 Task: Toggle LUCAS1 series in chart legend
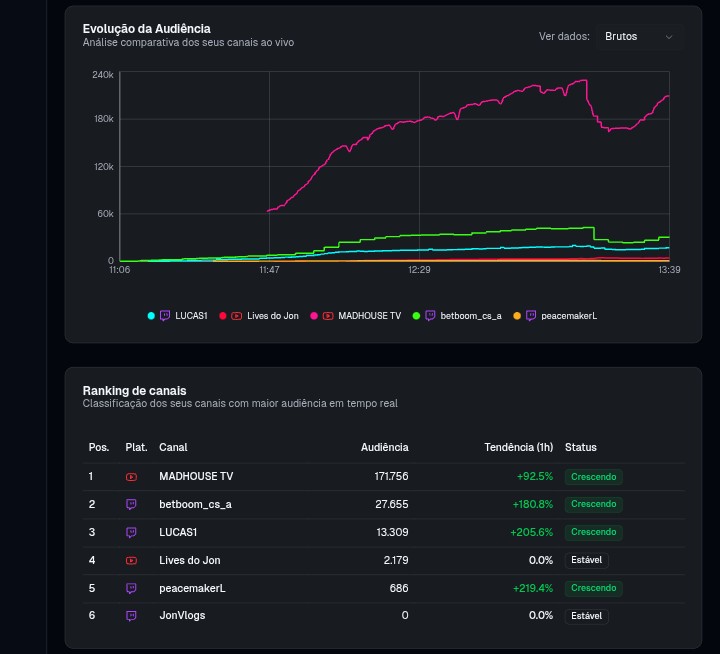point(177,316)
